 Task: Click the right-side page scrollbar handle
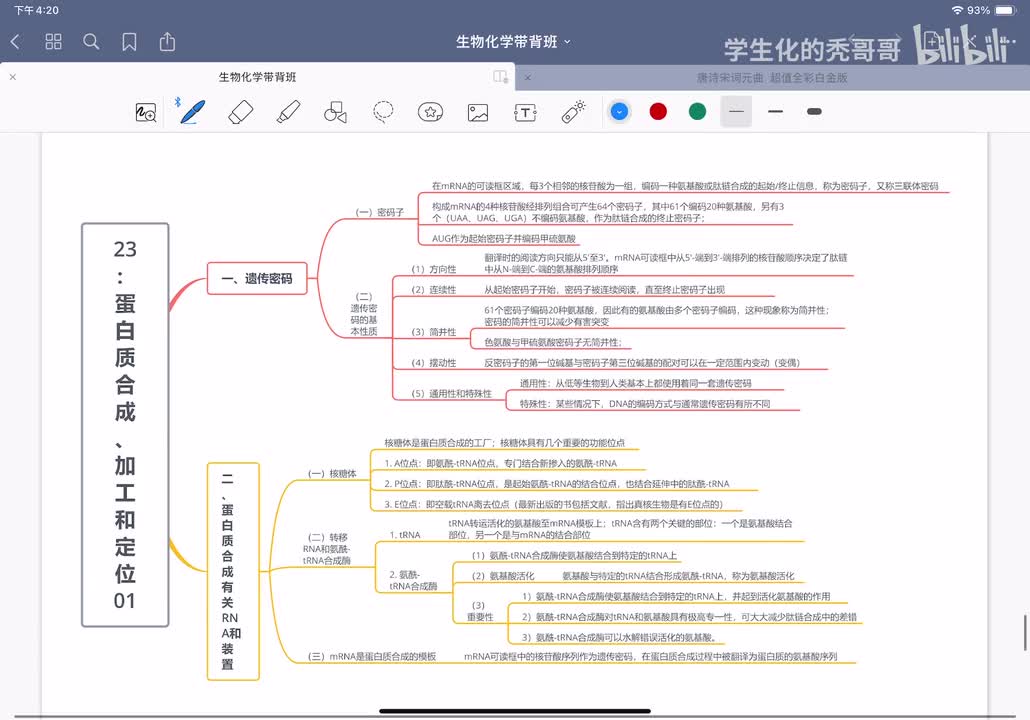[1025, 632]
